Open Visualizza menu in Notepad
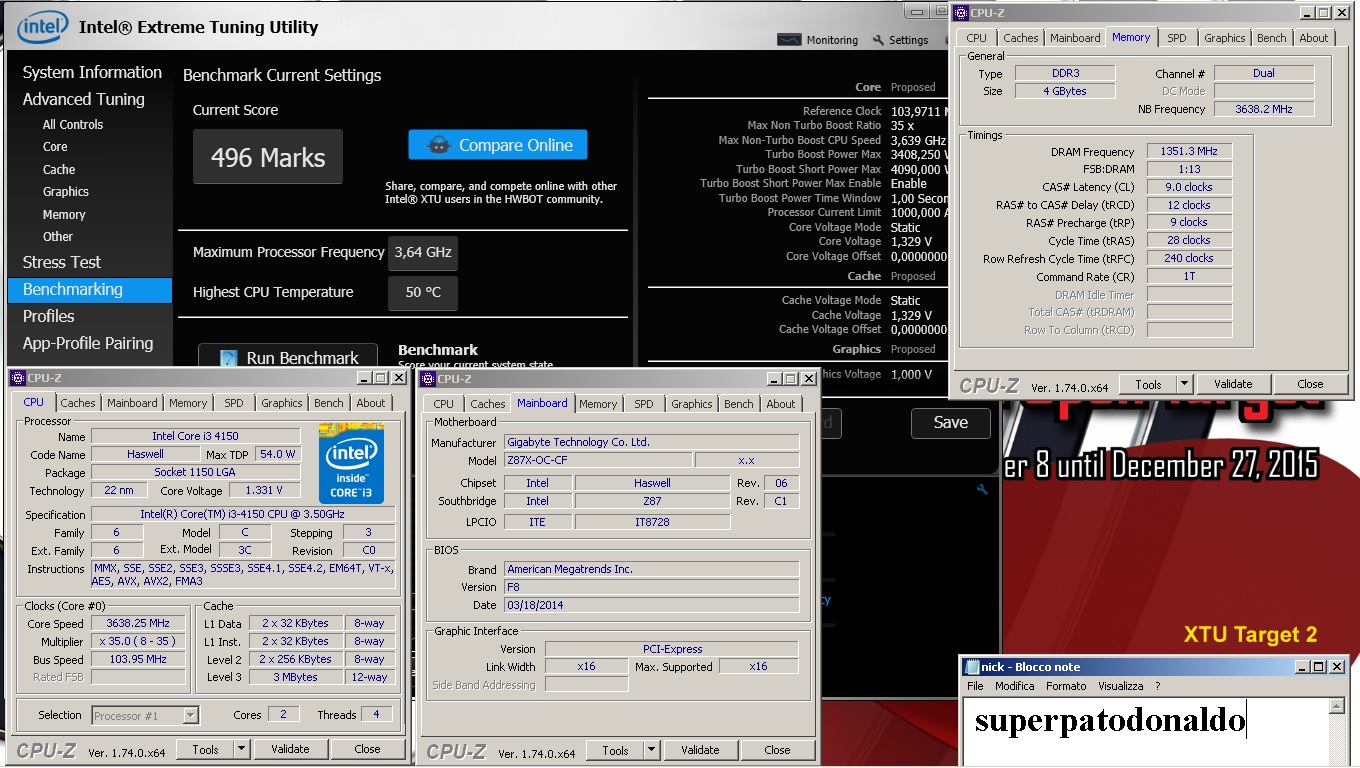Image resolution: width=1360 pixels, height=768 pixels. (x=1120, y=686)
